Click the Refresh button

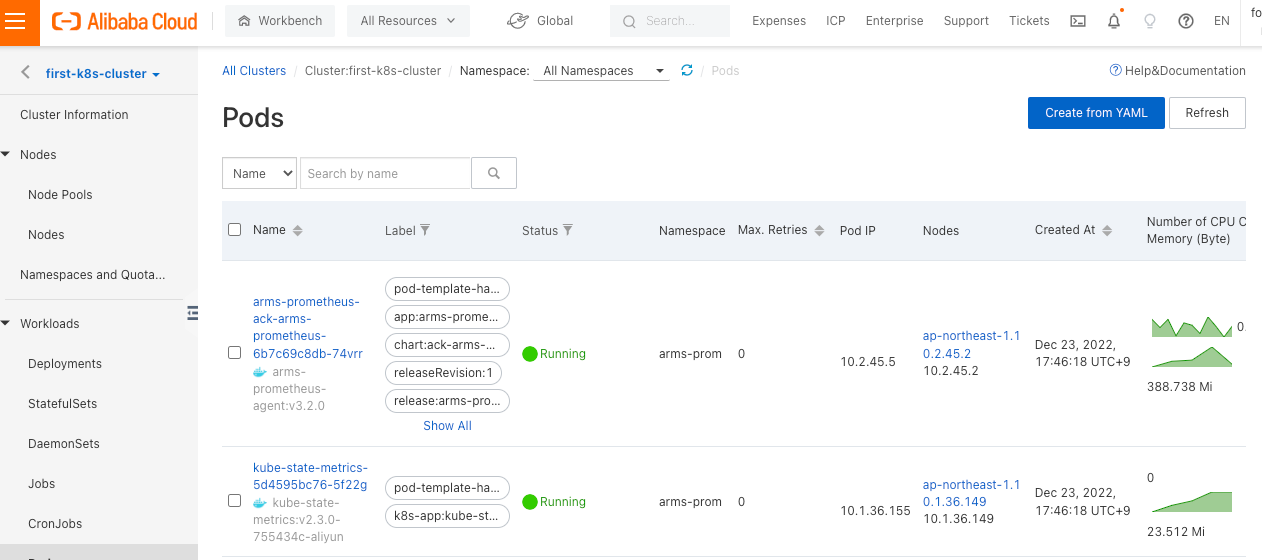pos(1207,113)
